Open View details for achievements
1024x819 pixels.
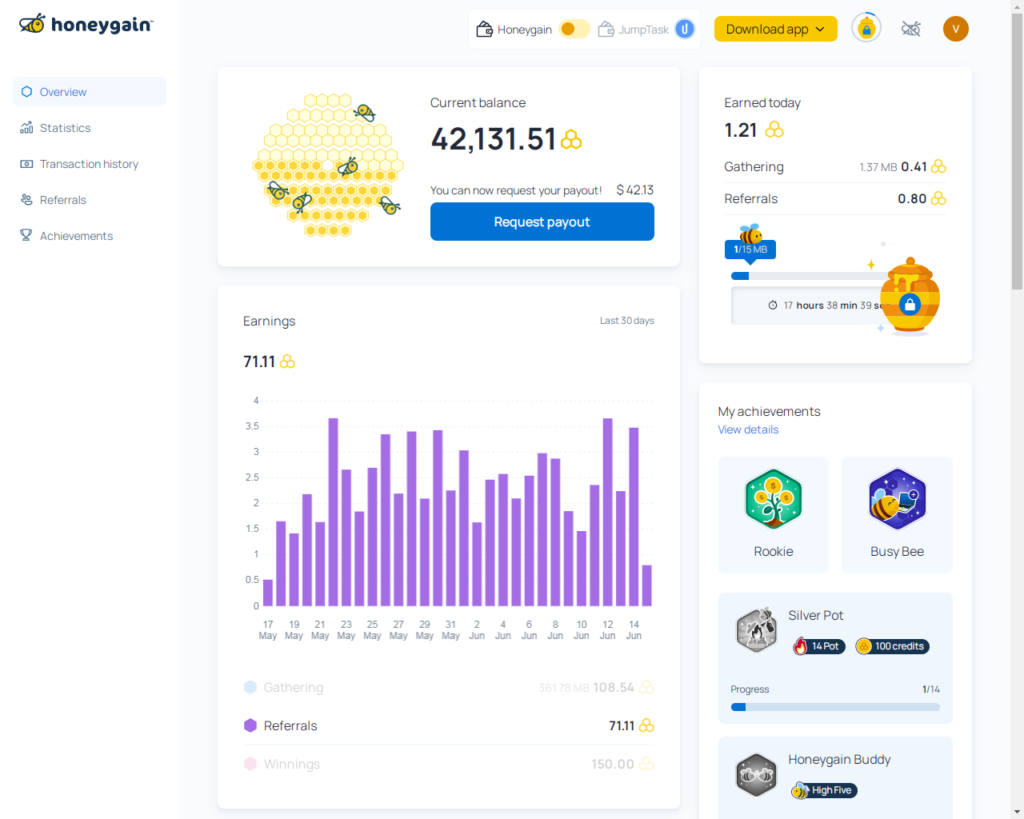[x=748, y=429]
